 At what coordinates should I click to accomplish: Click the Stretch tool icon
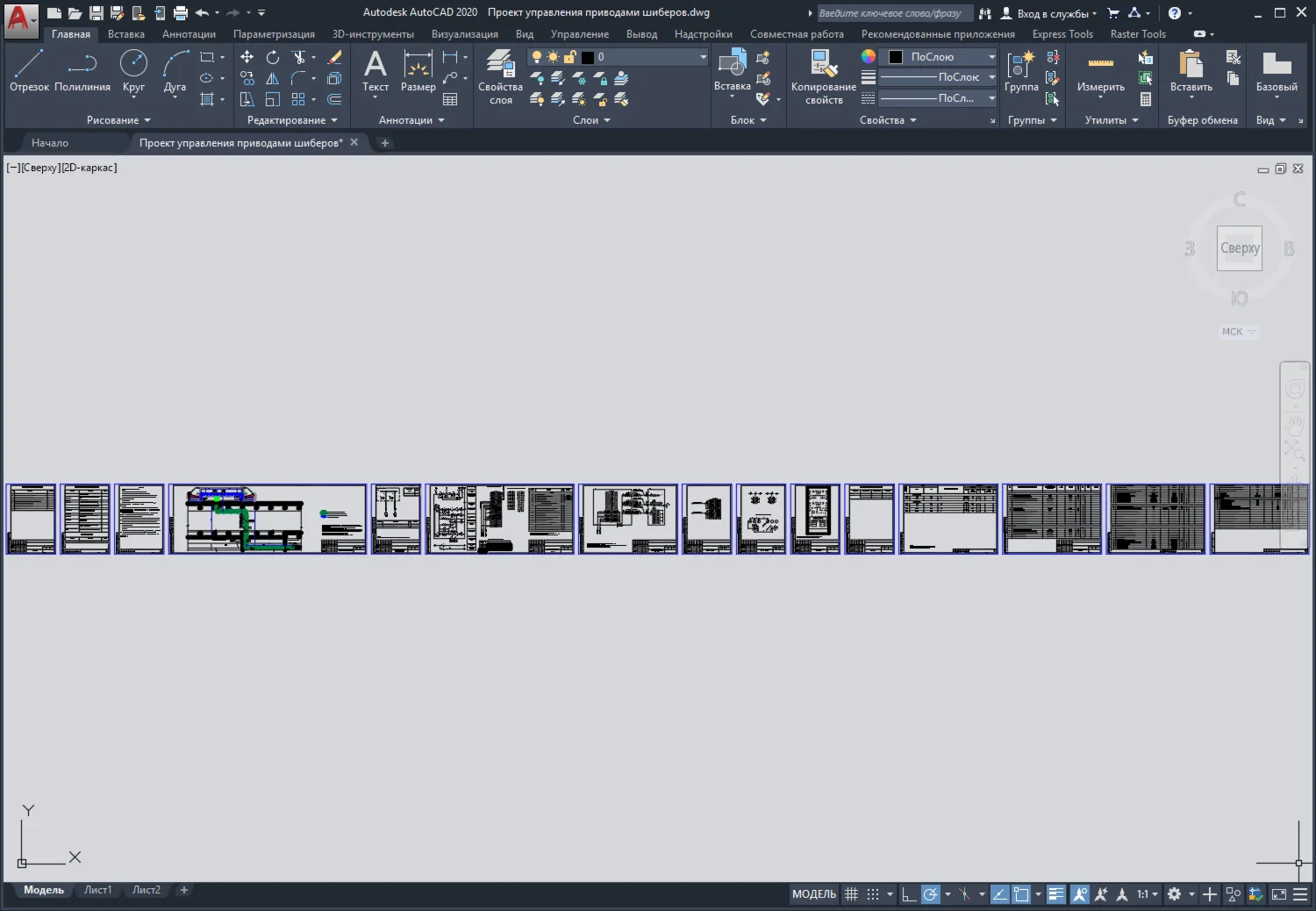coord(247,99)
